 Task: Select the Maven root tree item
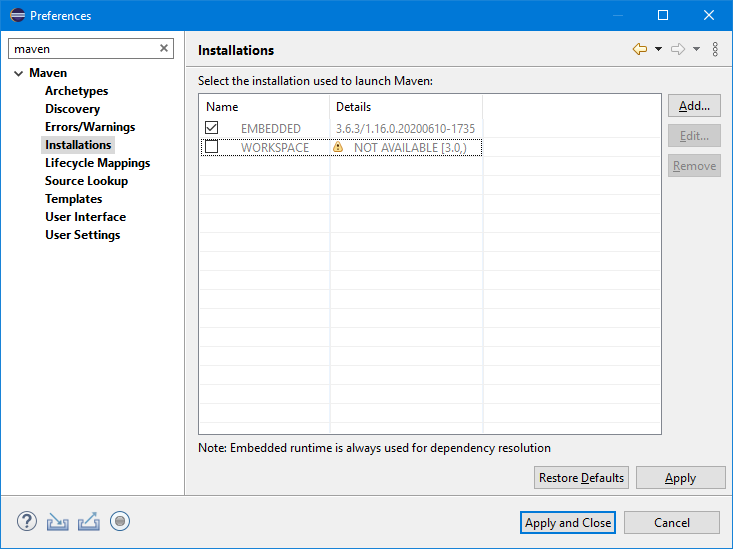48,73
